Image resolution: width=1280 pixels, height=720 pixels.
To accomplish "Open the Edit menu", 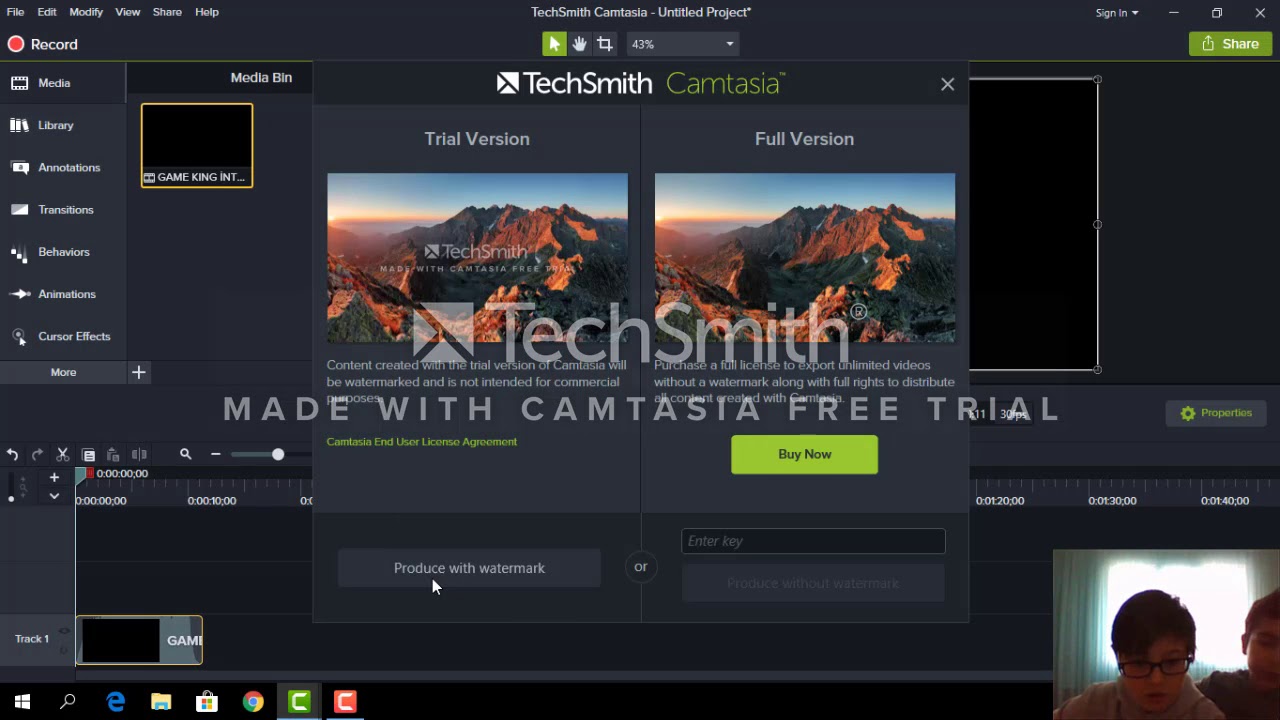I will [47, 12].
